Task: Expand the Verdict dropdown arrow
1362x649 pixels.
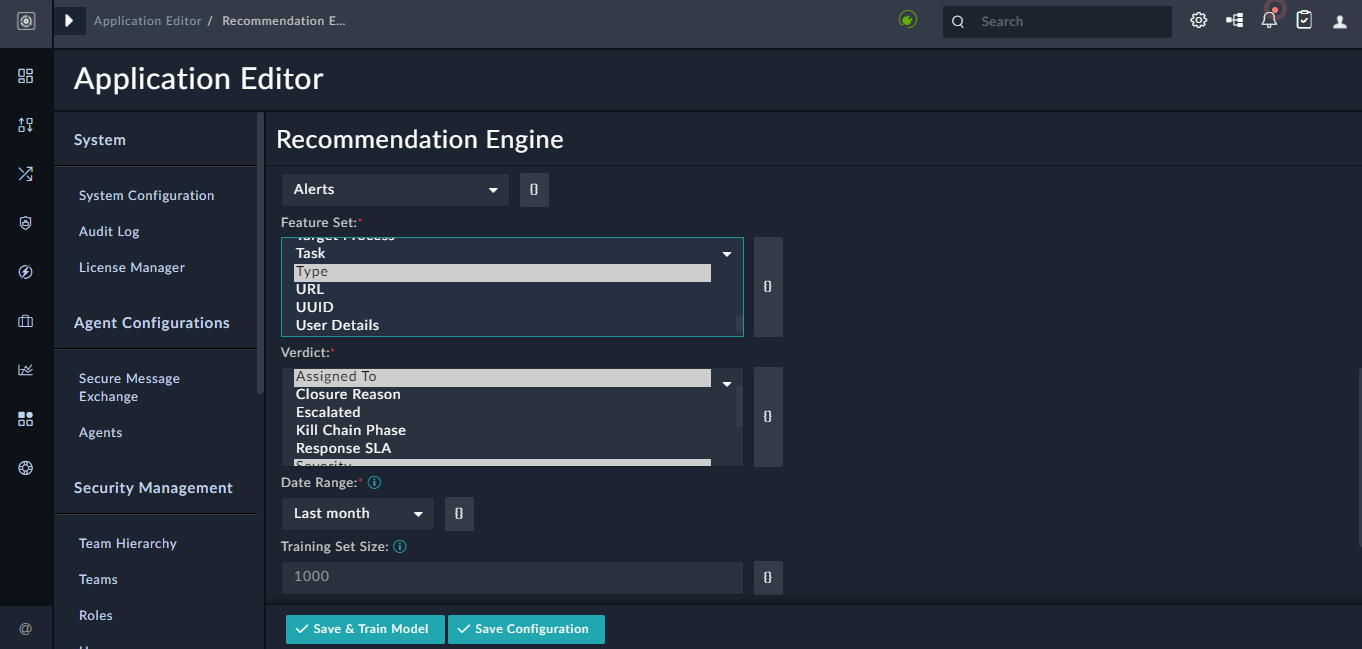Action: click(x=727, y=383)
